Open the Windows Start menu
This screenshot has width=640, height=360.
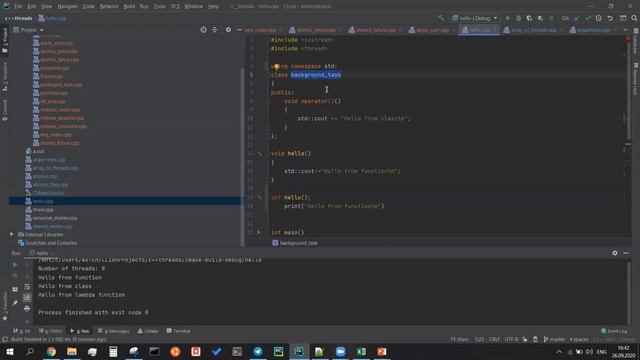pos(9,351)
